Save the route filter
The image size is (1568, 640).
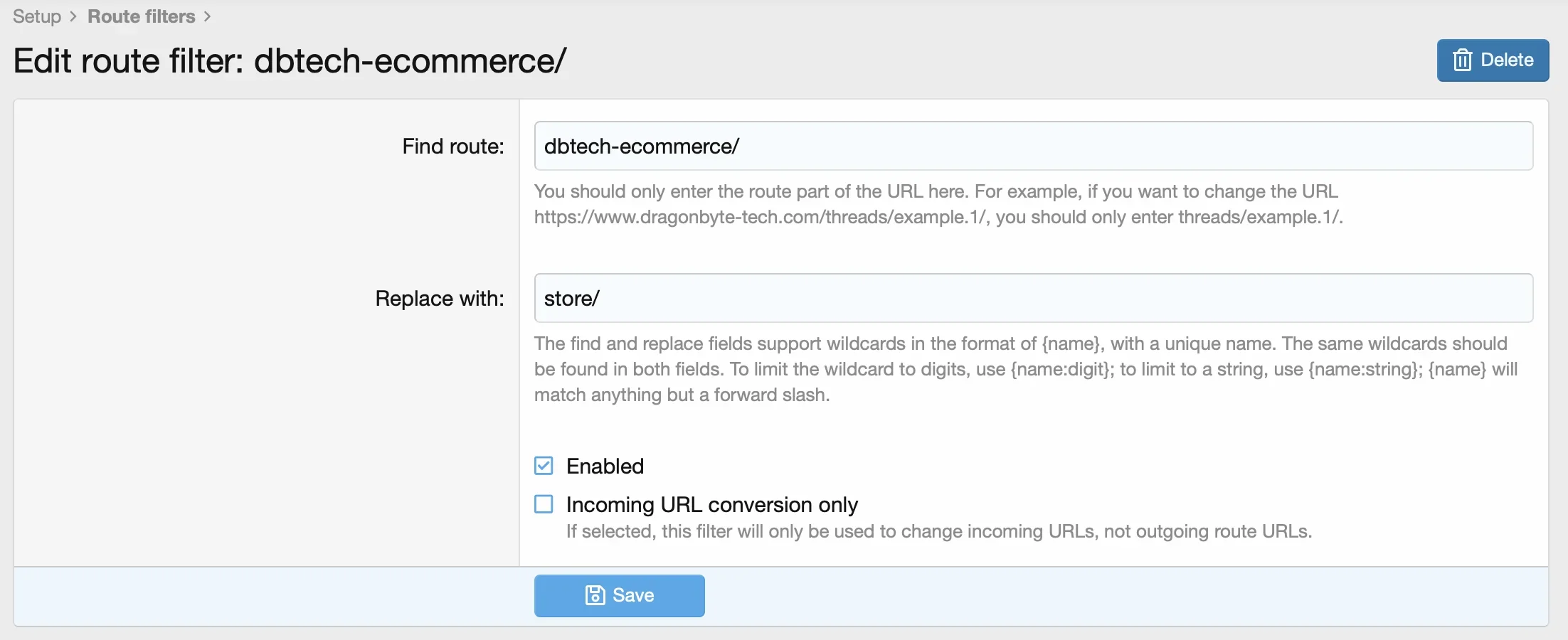coord(620,595)
